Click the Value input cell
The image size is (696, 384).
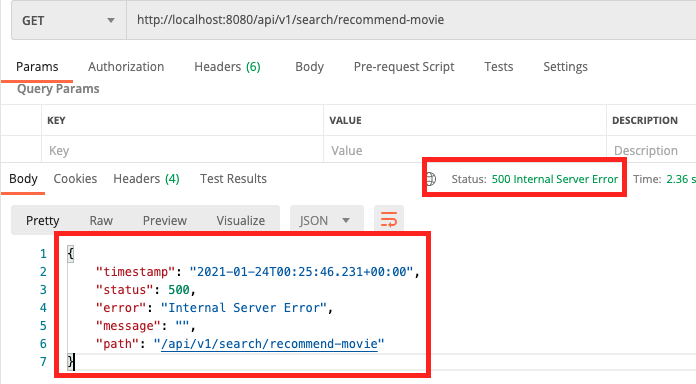(x=465, y=150)
